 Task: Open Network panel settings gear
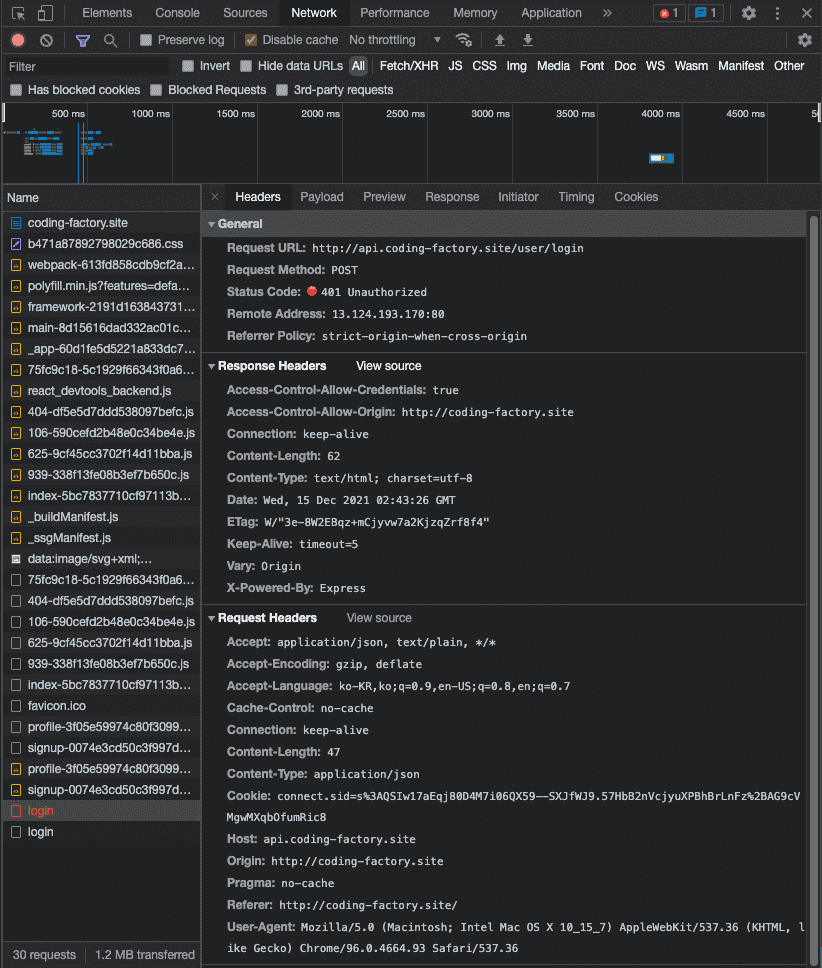805,40
